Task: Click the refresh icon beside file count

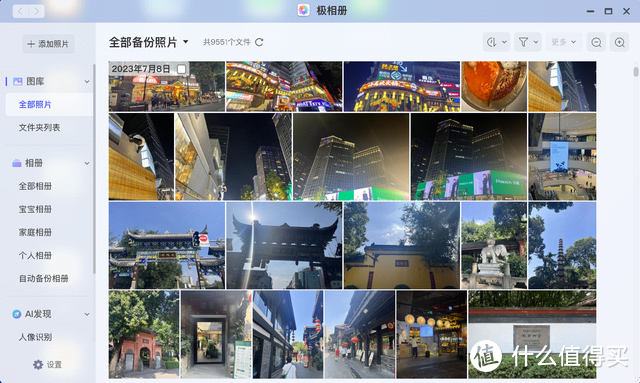Action: [259, 42]
